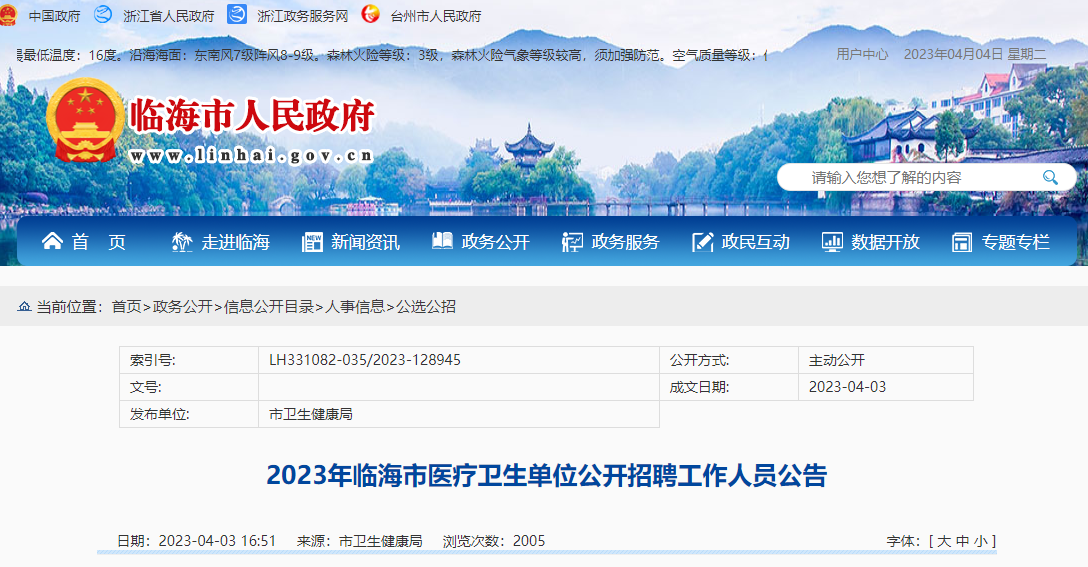Click the large national emblem beside 临海市人民政府
Image resolution: width=1088 pixels, height=567 pixels.
click(85, 120)
